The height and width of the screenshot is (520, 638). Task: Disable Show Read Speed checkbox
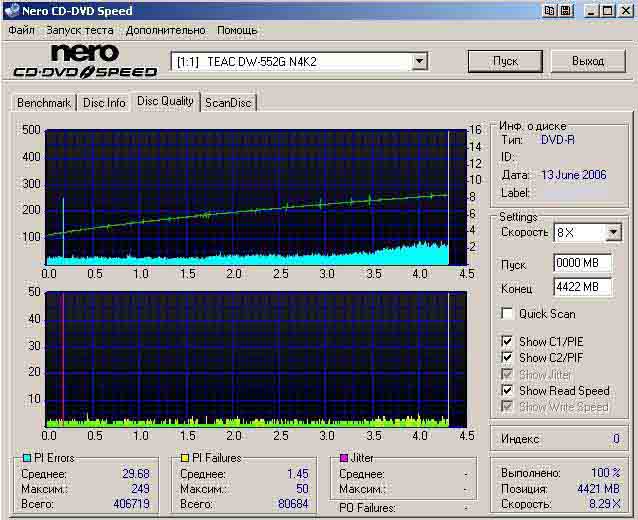(508, 391)
